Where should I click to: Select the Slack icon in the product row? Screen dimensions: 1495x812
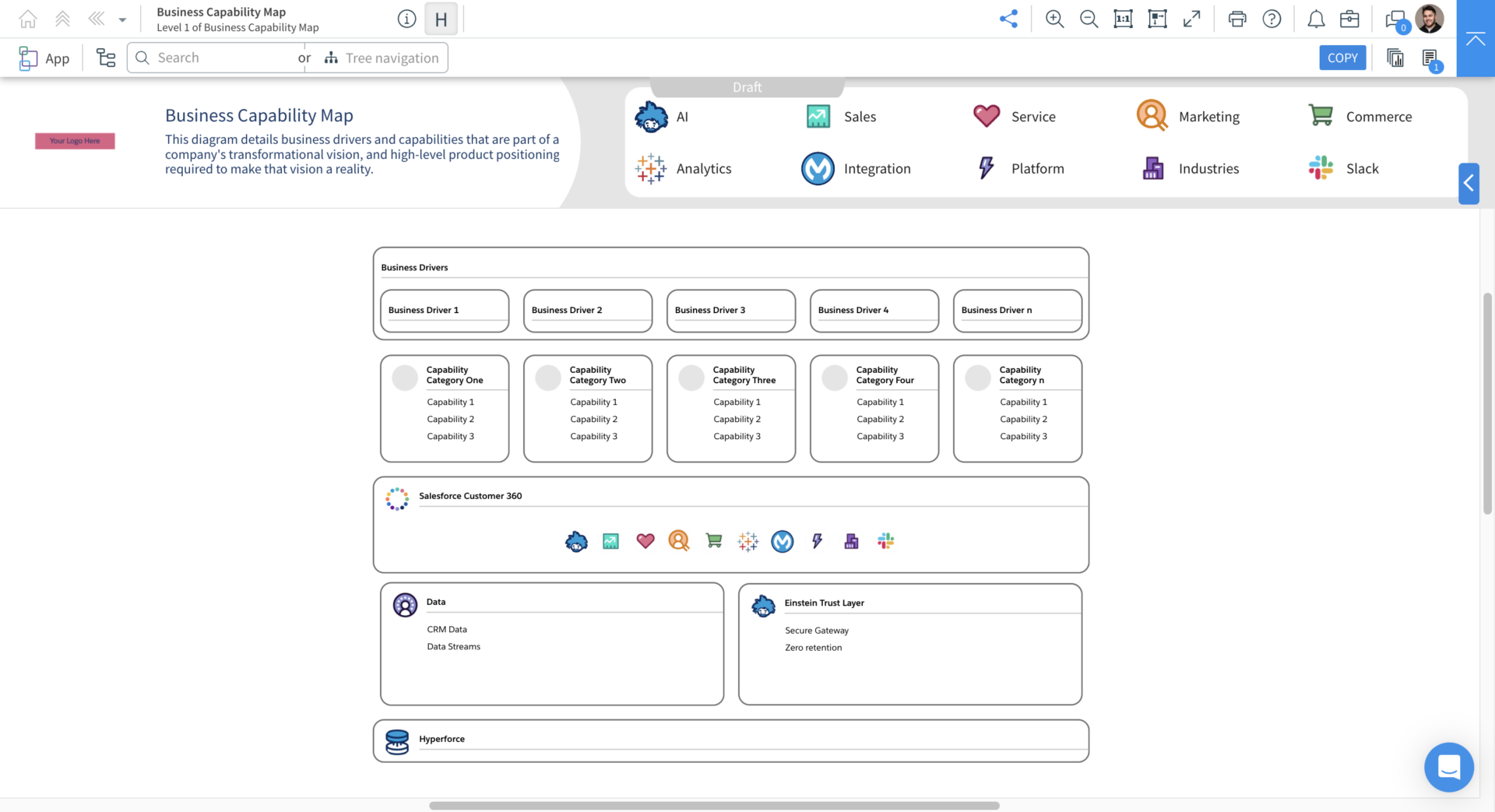point(1319,167)
